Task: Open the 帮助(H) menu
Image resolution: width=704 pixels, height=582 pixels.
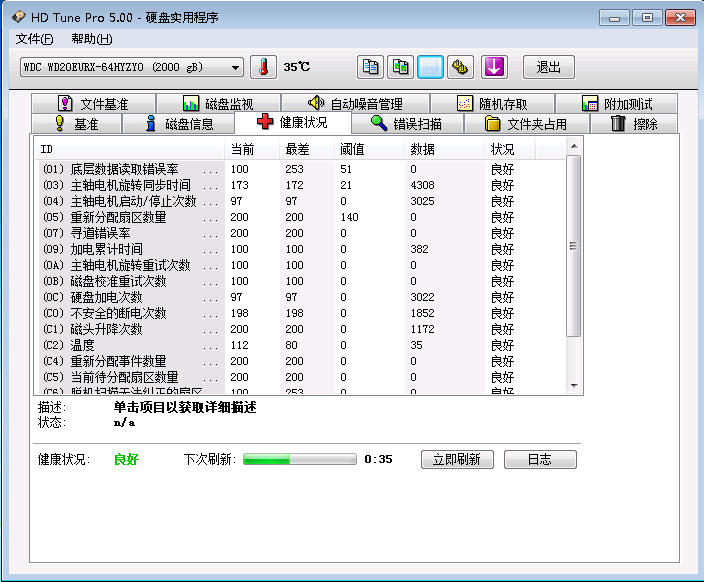Action: (92, 39)
